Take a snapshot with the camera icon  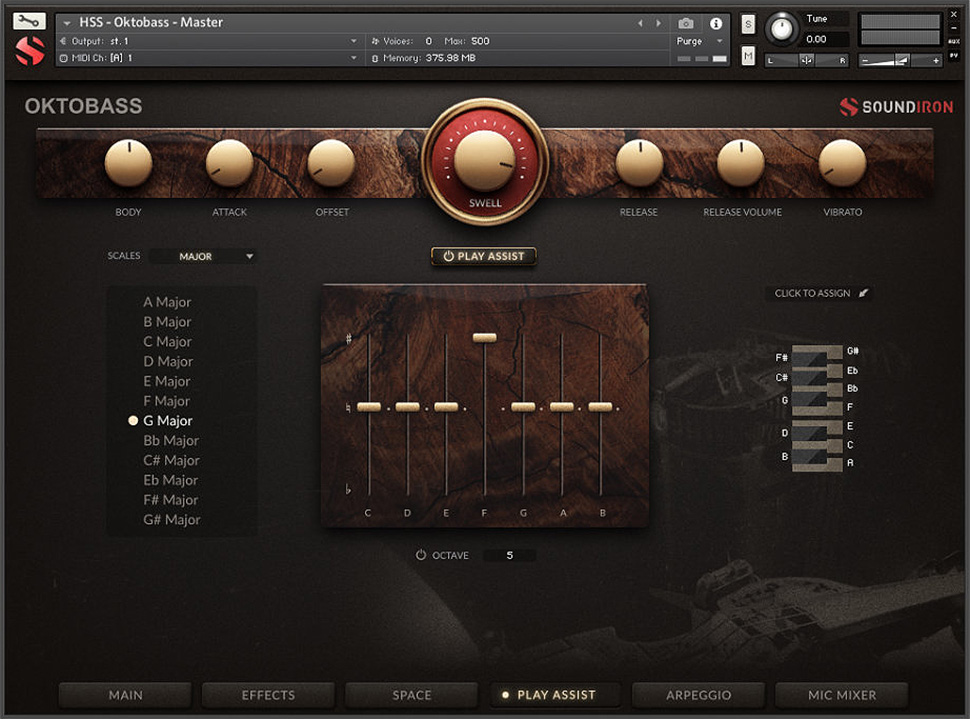point(685,24)
